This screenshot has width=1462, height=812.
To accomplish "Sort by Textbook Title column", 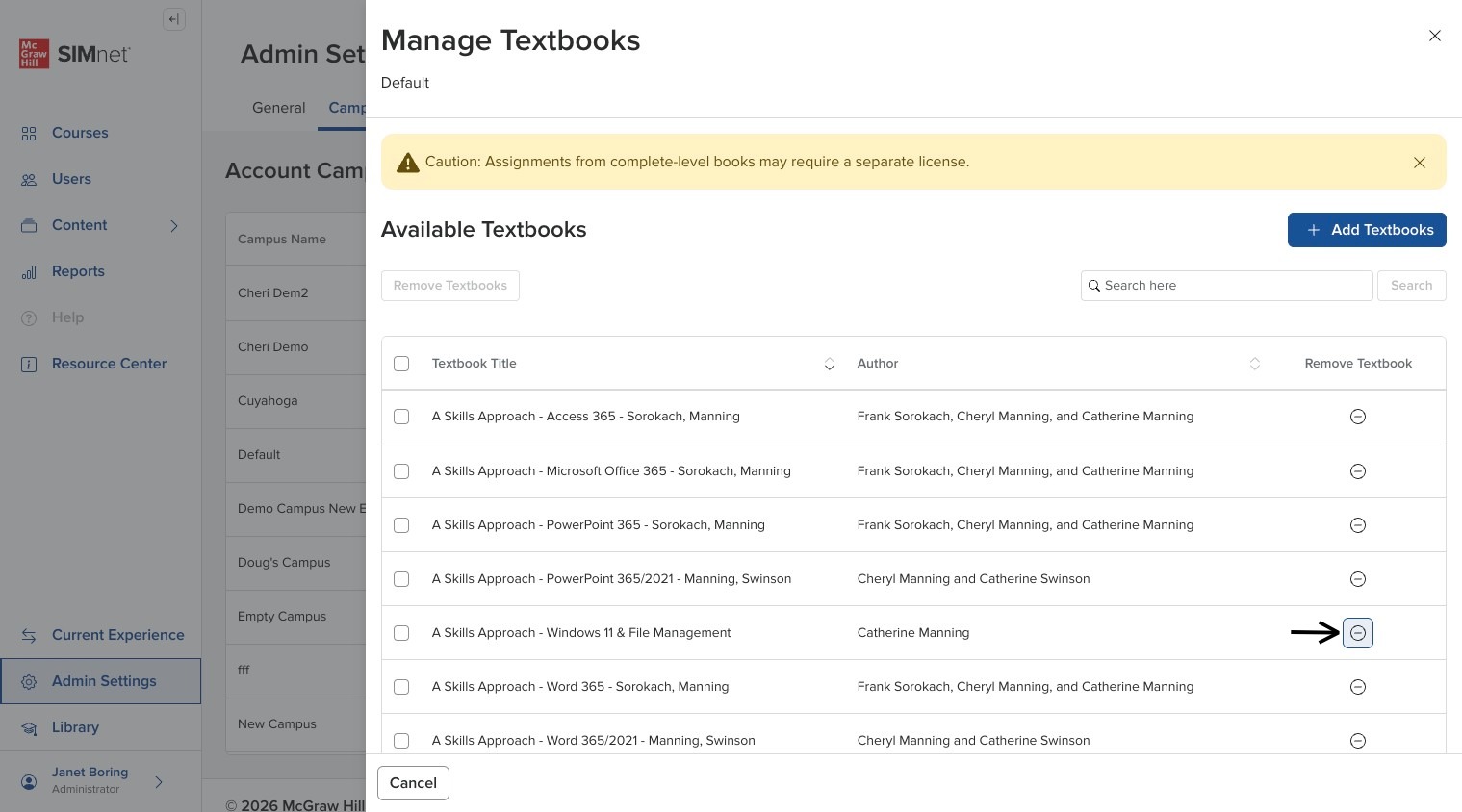I will click(829, 364).
